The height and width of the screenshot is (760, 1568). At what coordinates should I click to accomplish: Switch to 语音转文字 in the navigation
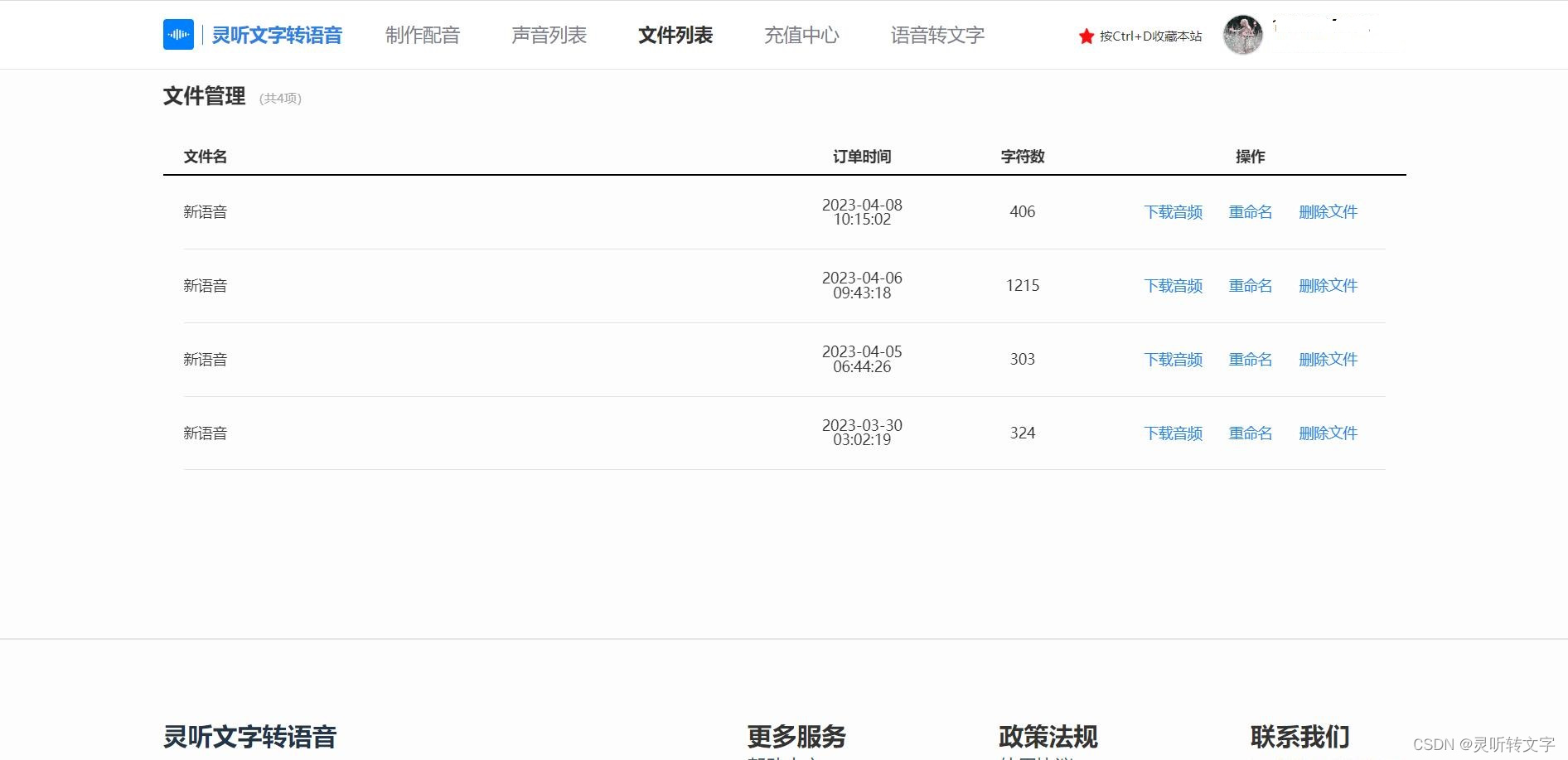[x=937, y=35]
